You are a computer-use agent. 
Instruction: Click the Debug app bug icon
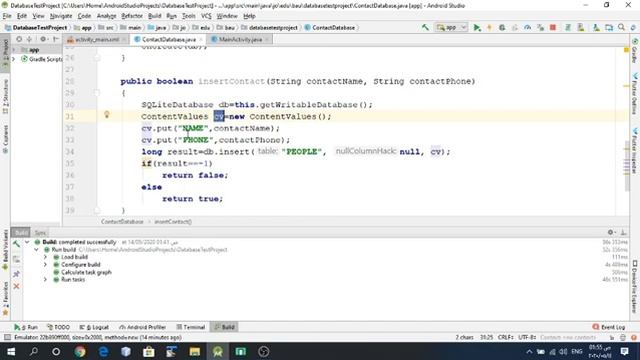502,27
